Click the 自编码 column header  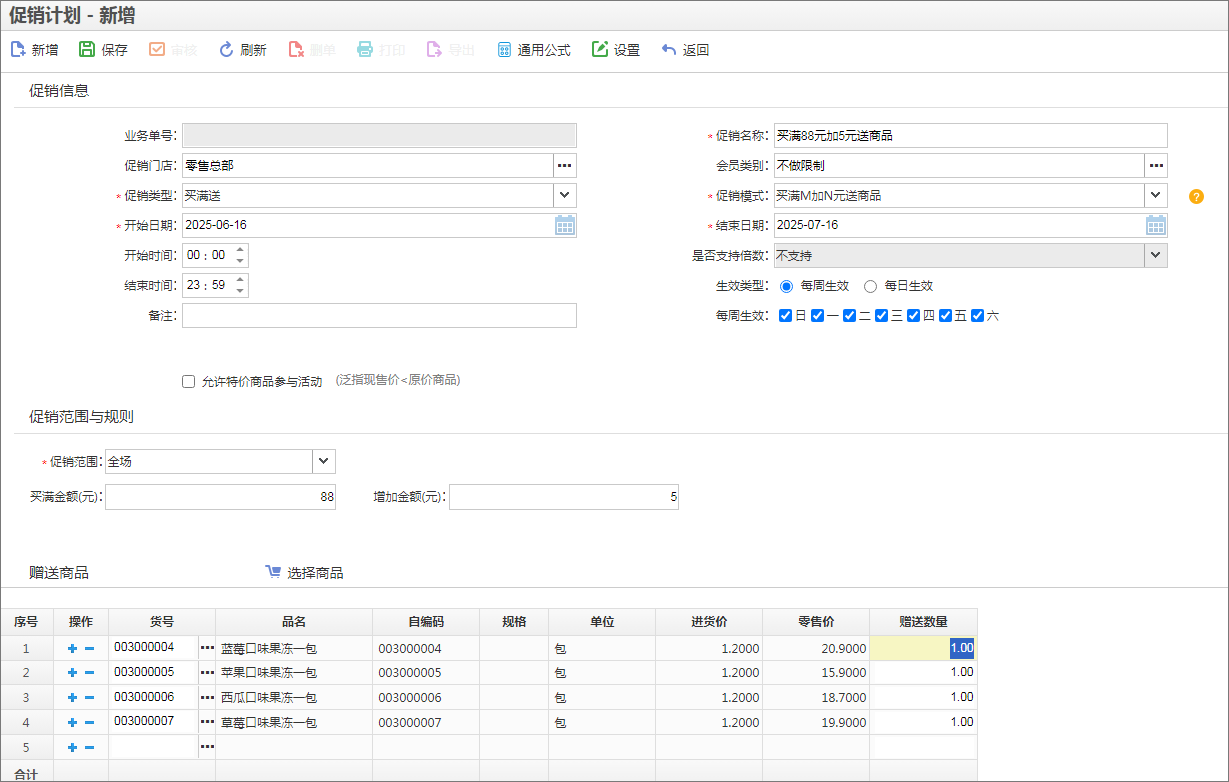(426, 622)
